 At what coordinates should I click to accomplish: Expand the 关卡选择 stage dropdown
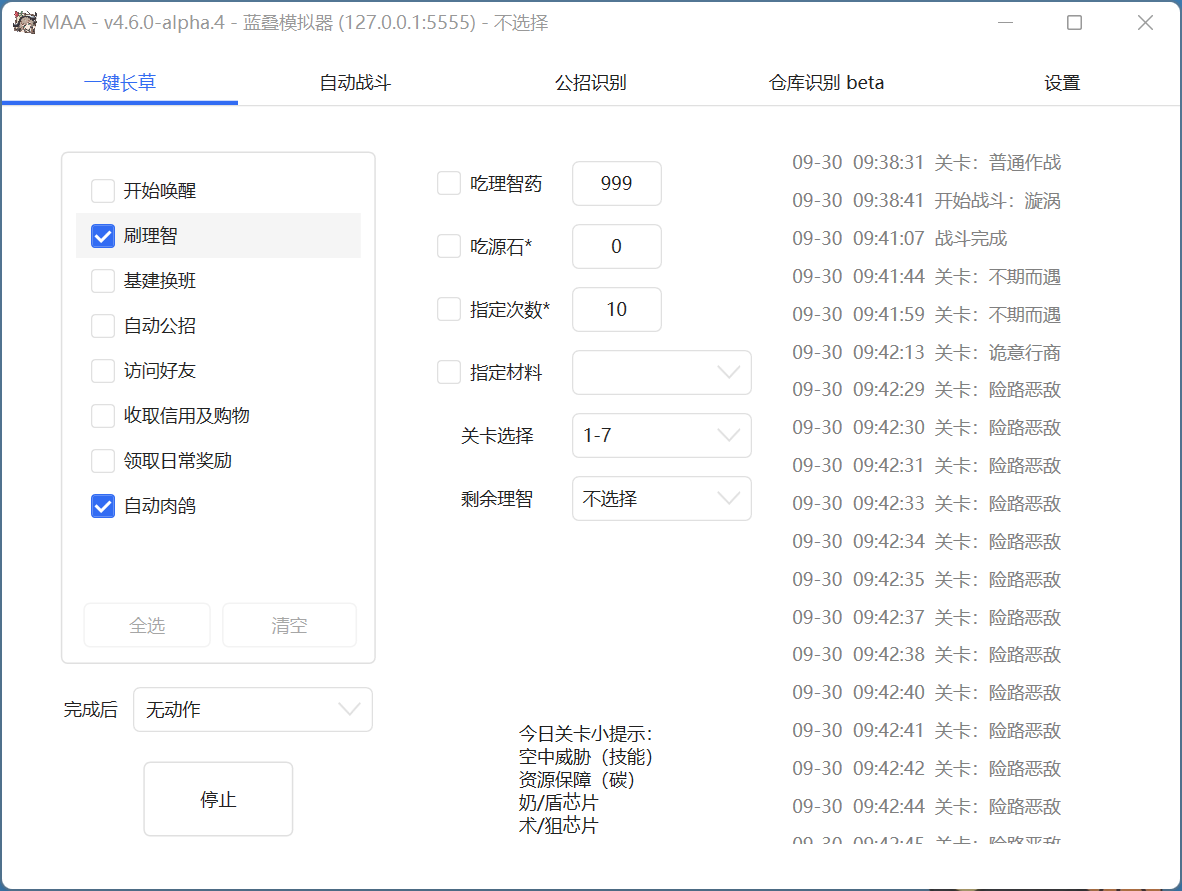(661, 435)
